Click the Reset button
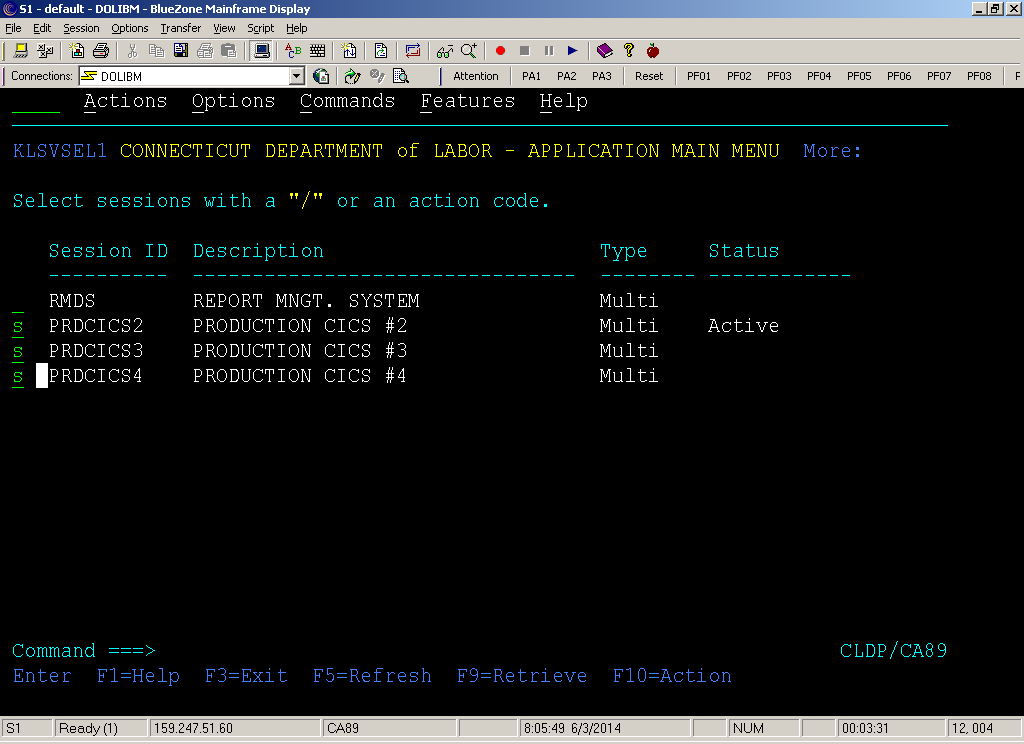 coord(649,76)
